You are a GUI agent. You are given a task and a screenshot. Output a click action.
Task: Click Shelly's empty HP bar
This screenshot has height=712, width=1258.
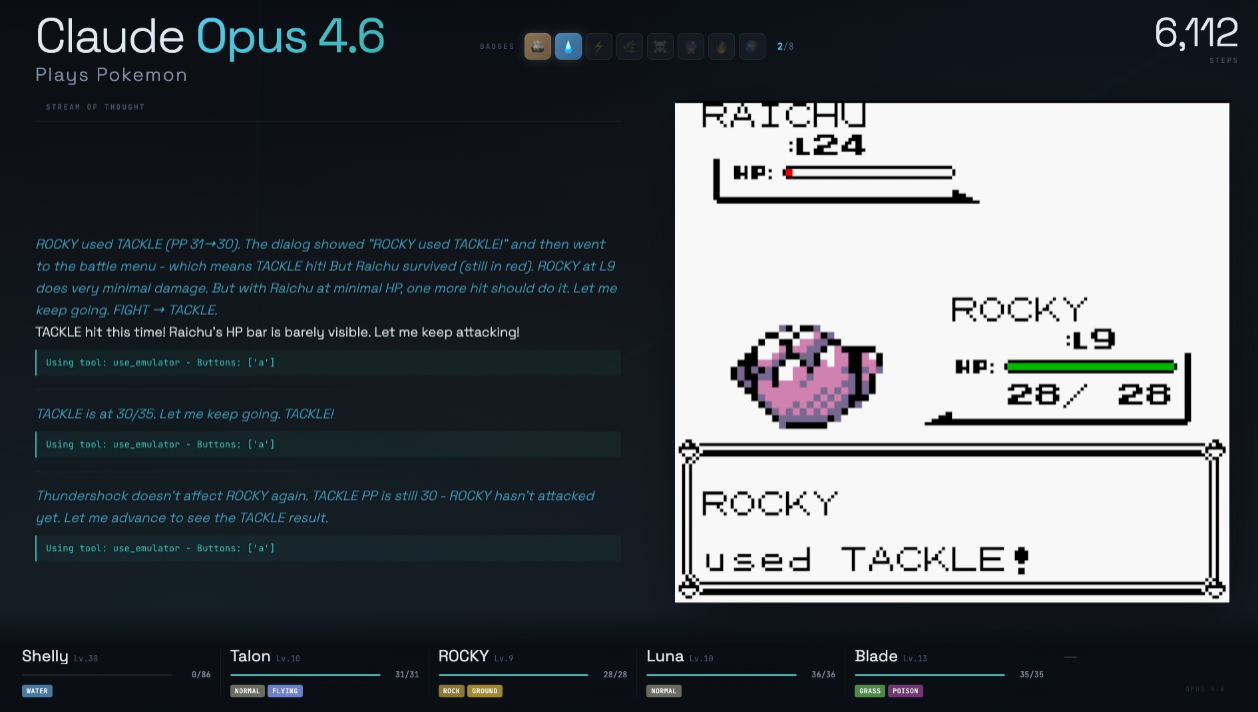click(97, 675)
